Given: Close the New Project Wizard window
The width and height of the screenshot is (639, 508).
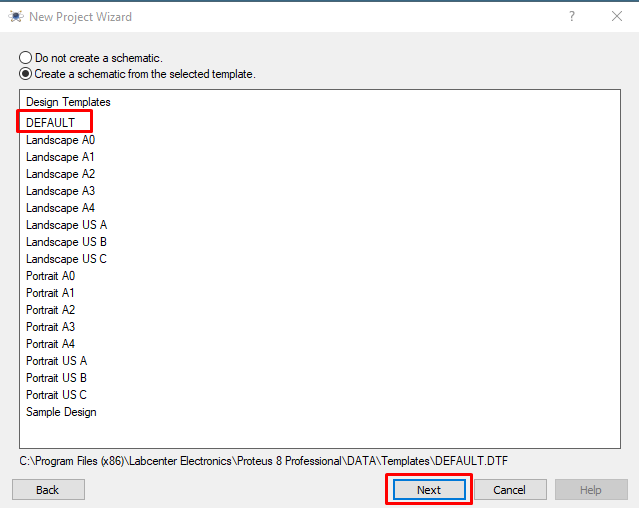Looking at the screenshot, I should pos(617,16).
